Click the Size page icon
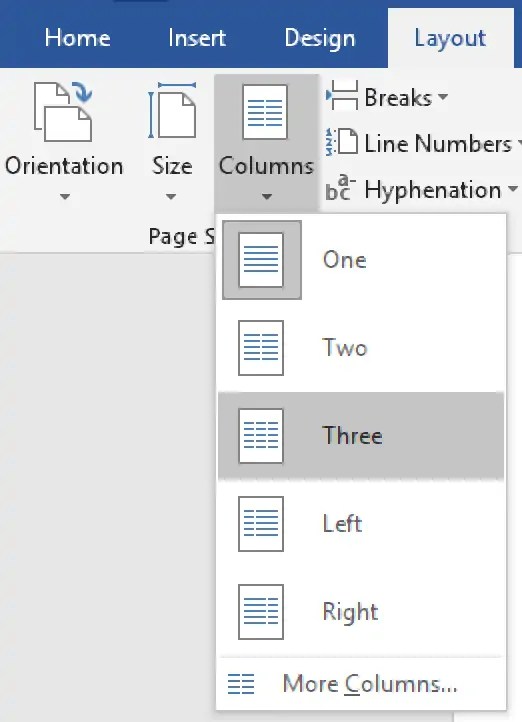 pos(172,111)
